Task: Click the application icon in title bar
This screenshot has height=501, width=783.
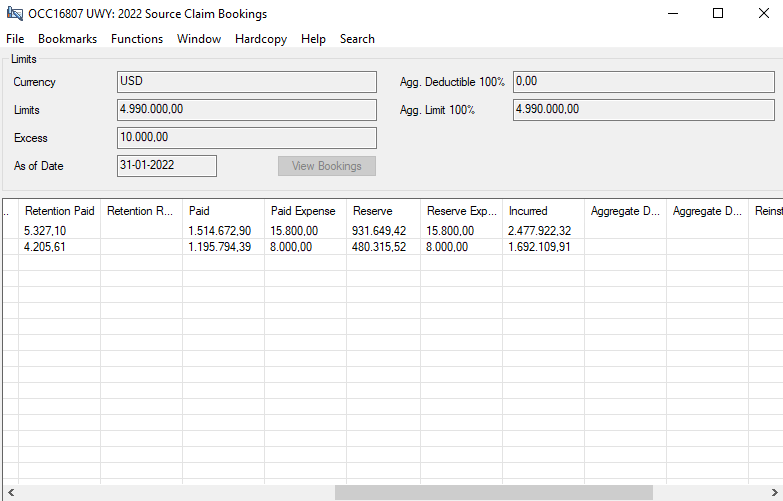Action: click(14, 13)
